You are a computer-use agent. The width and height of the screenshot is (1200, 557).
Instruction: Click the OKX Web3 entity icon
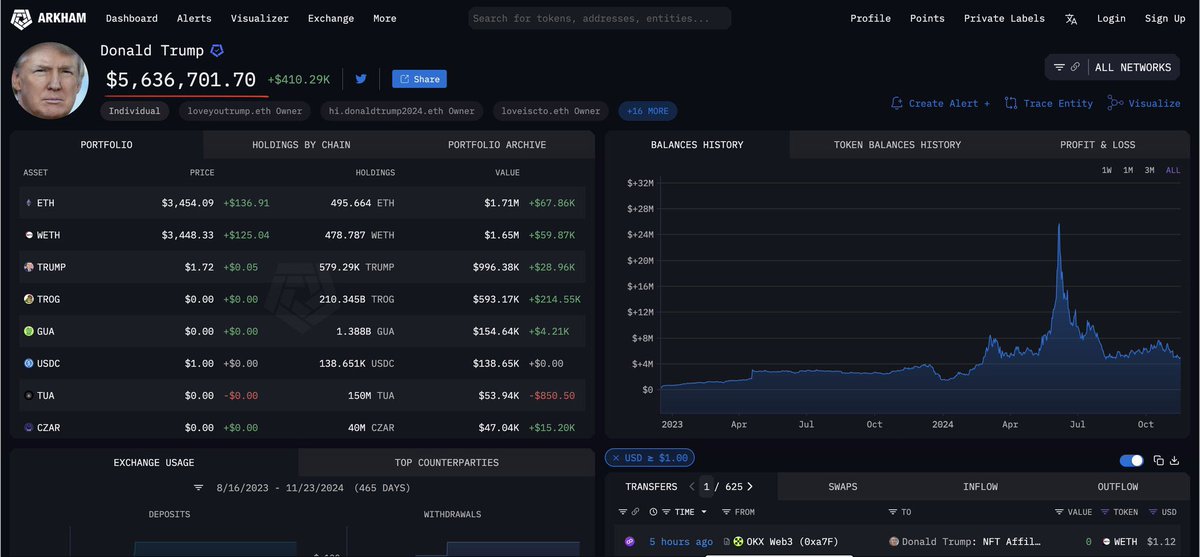[738, 541]
